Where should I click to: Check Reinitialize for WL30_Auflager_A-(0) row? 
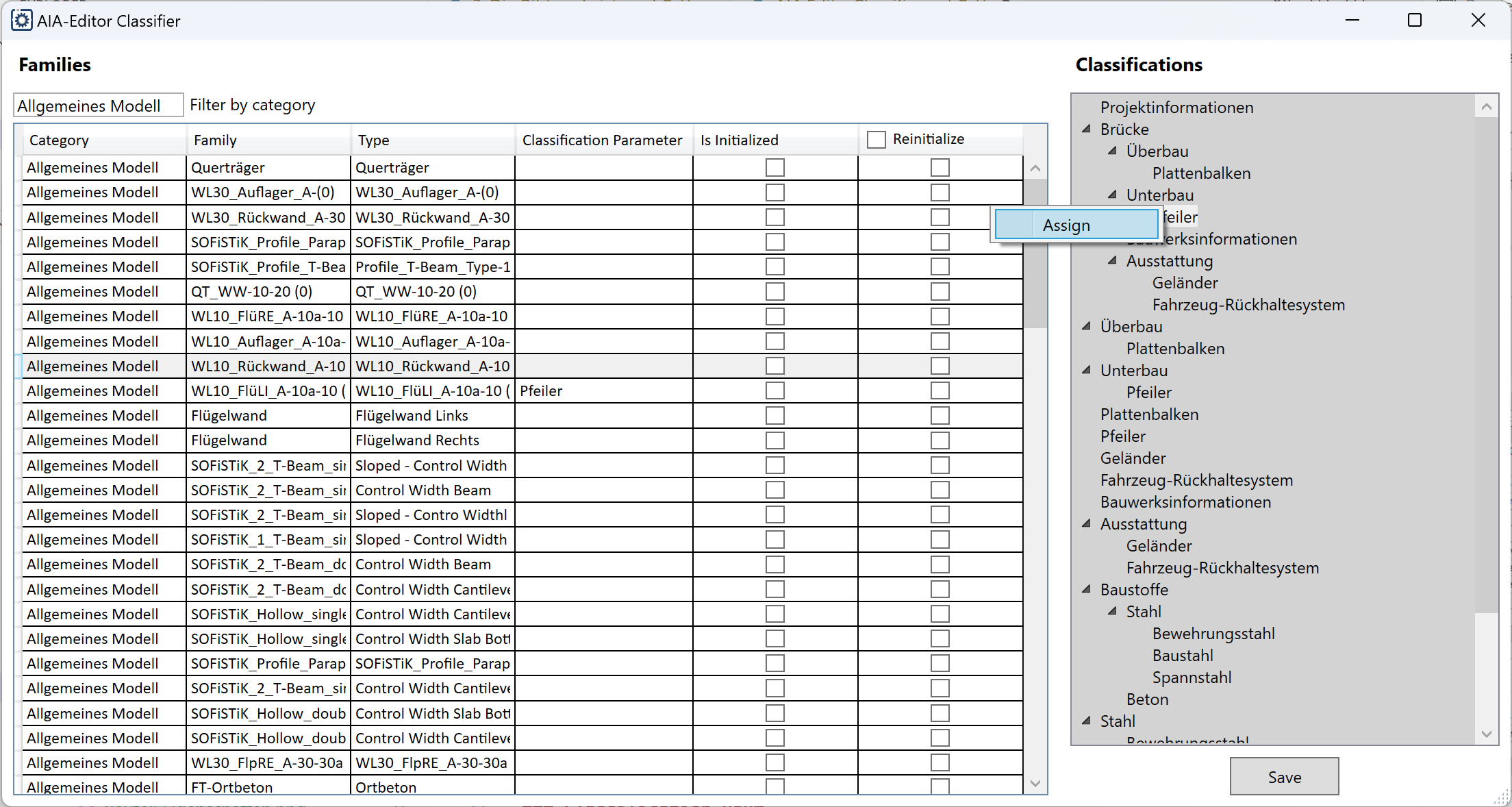[x=940, y=193]
